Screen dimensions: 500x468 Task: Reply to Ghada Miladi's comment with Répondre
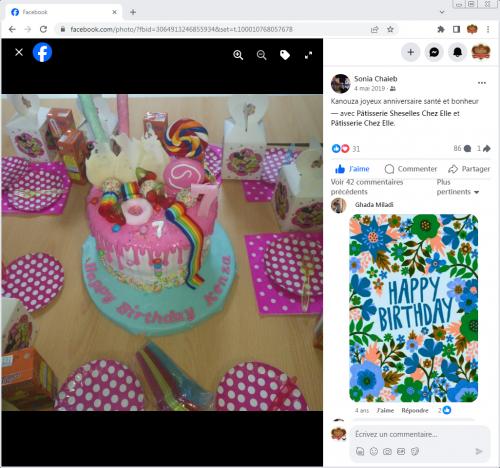(415, 411)
